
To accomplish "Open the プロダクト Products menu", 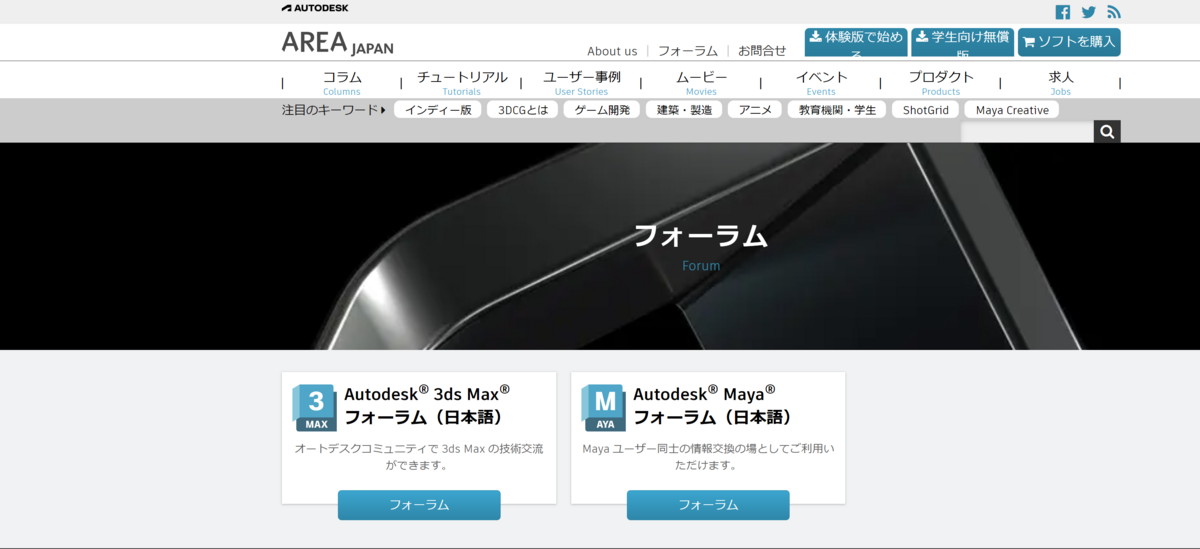I will (941, 82).
